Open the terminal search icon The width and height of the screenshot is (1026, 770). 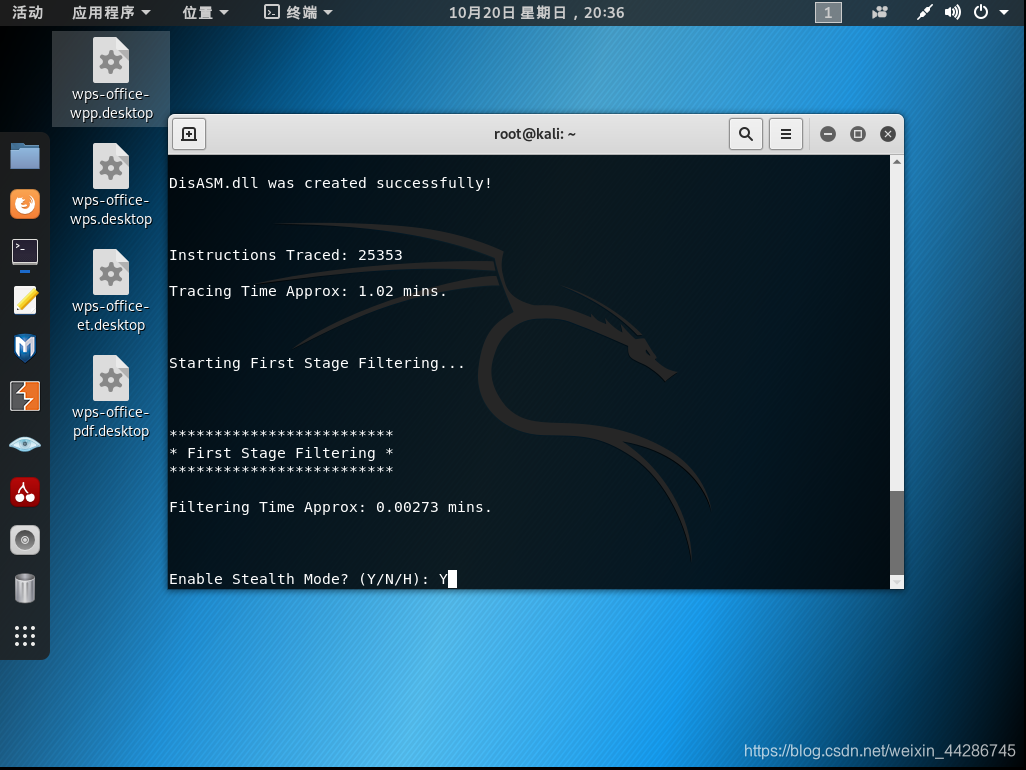point(745,133)
